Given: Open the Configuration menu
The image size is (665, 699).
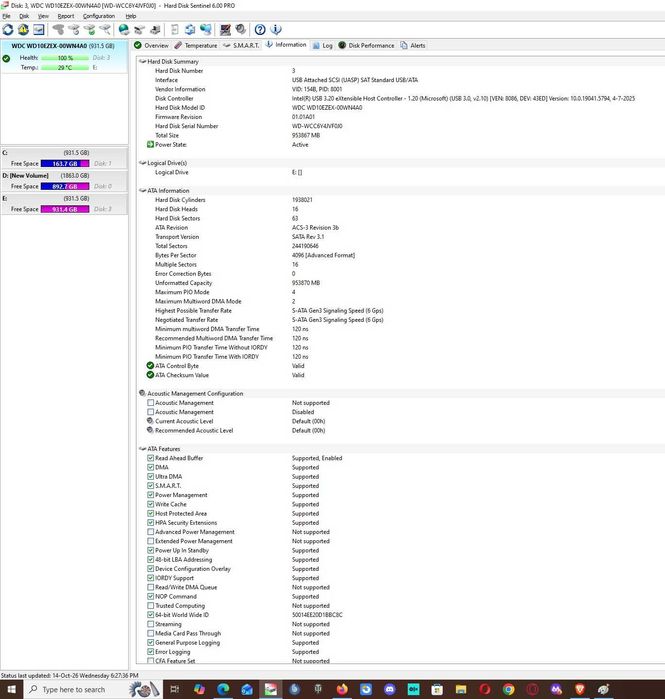Looking at the screenshot, I should click(99, 16).
